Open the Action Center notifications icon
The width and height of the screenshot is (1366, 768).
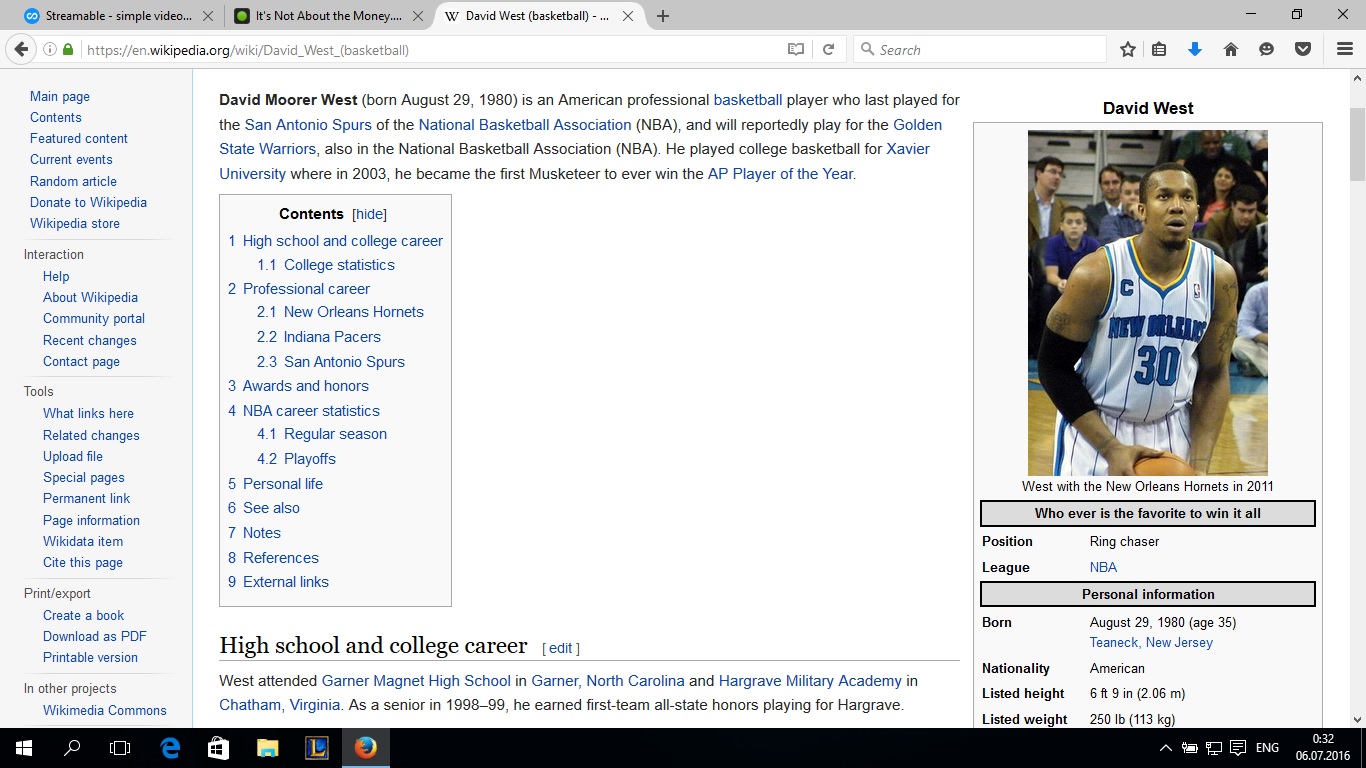(1238, 748)
